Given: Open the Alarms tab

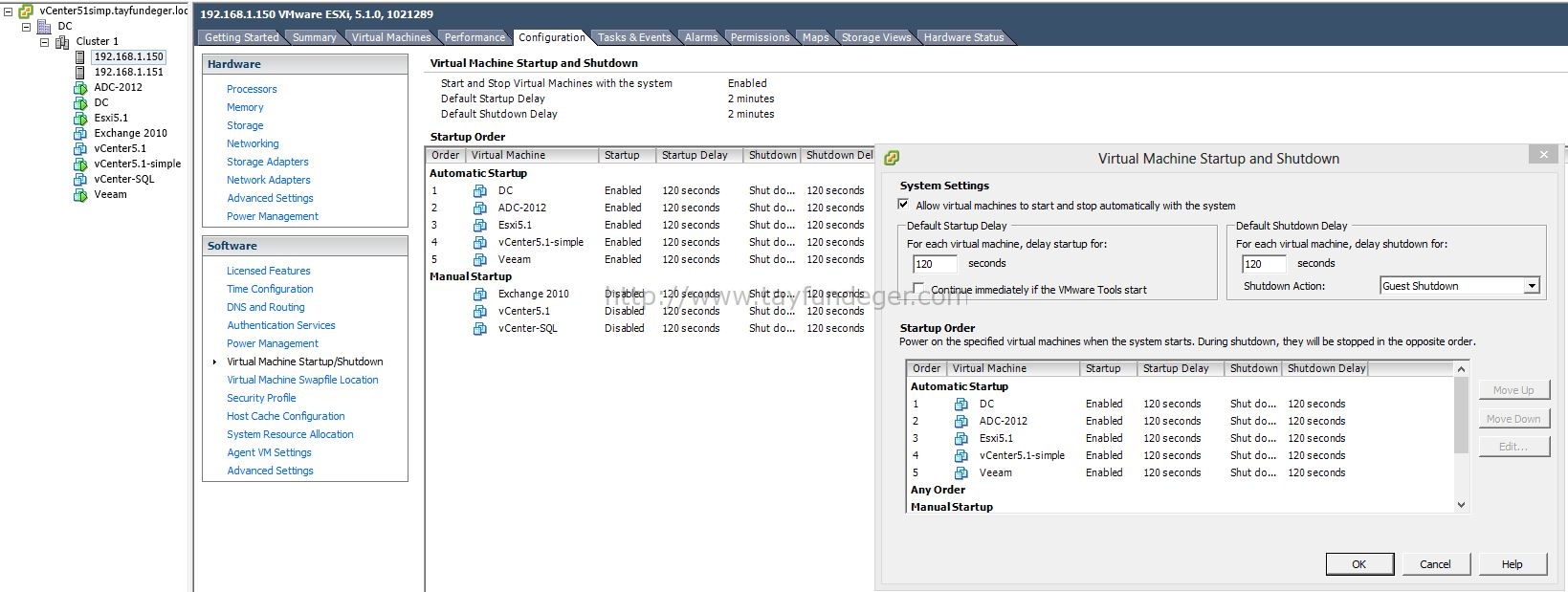Looking at the screenshot, I should [700, 37].
